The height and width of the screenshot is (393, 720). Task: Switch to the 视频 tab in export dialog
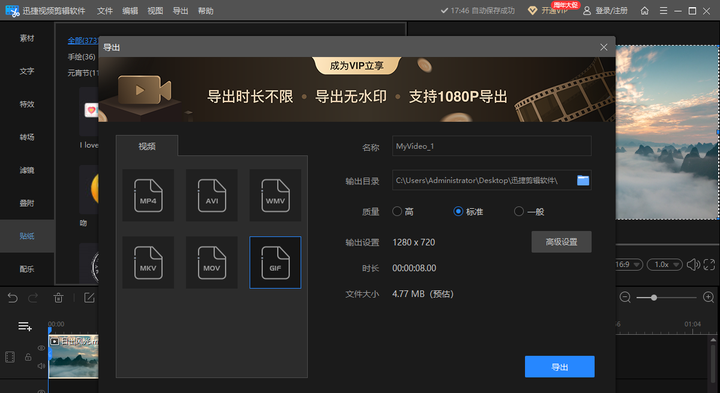(147, 146)
